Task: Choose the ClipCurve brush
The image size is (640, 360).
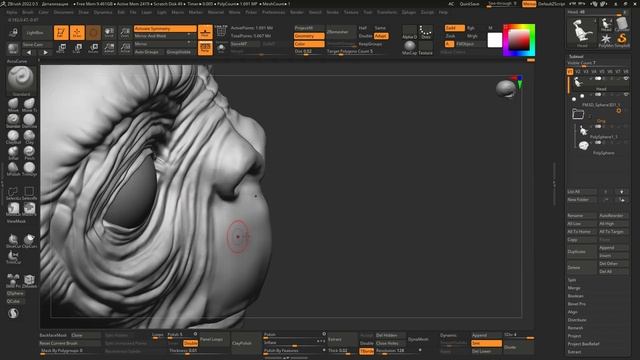Action: [29, 241]
